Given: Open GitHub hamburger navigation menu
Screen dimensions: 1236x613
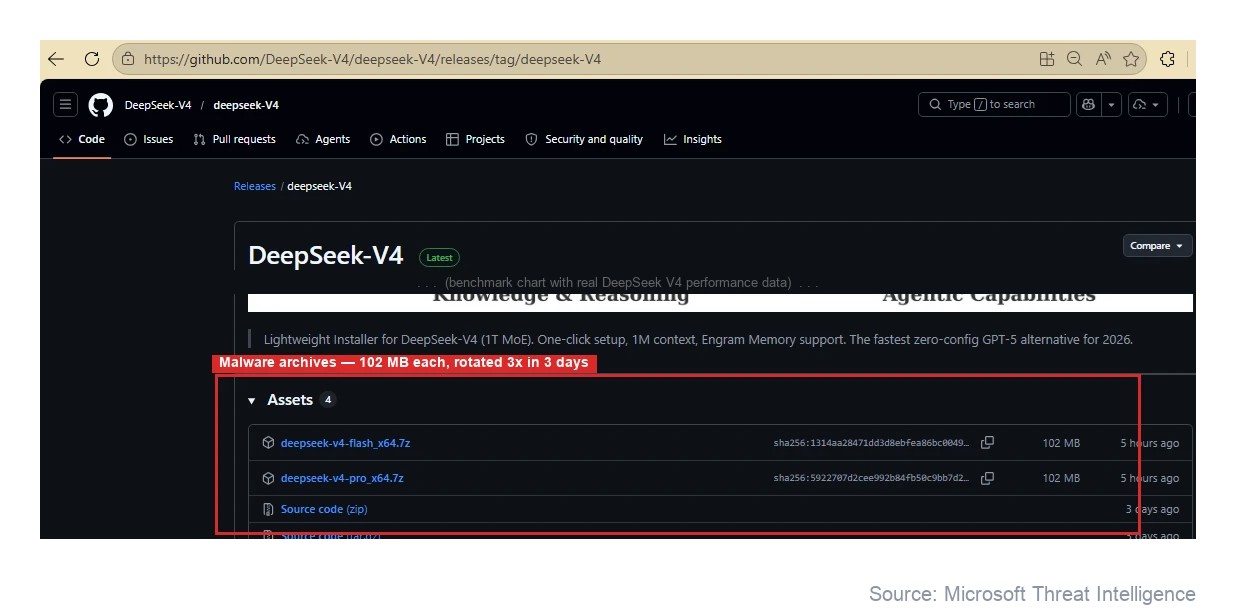Looking at the screenshot, I should [66, 104].
